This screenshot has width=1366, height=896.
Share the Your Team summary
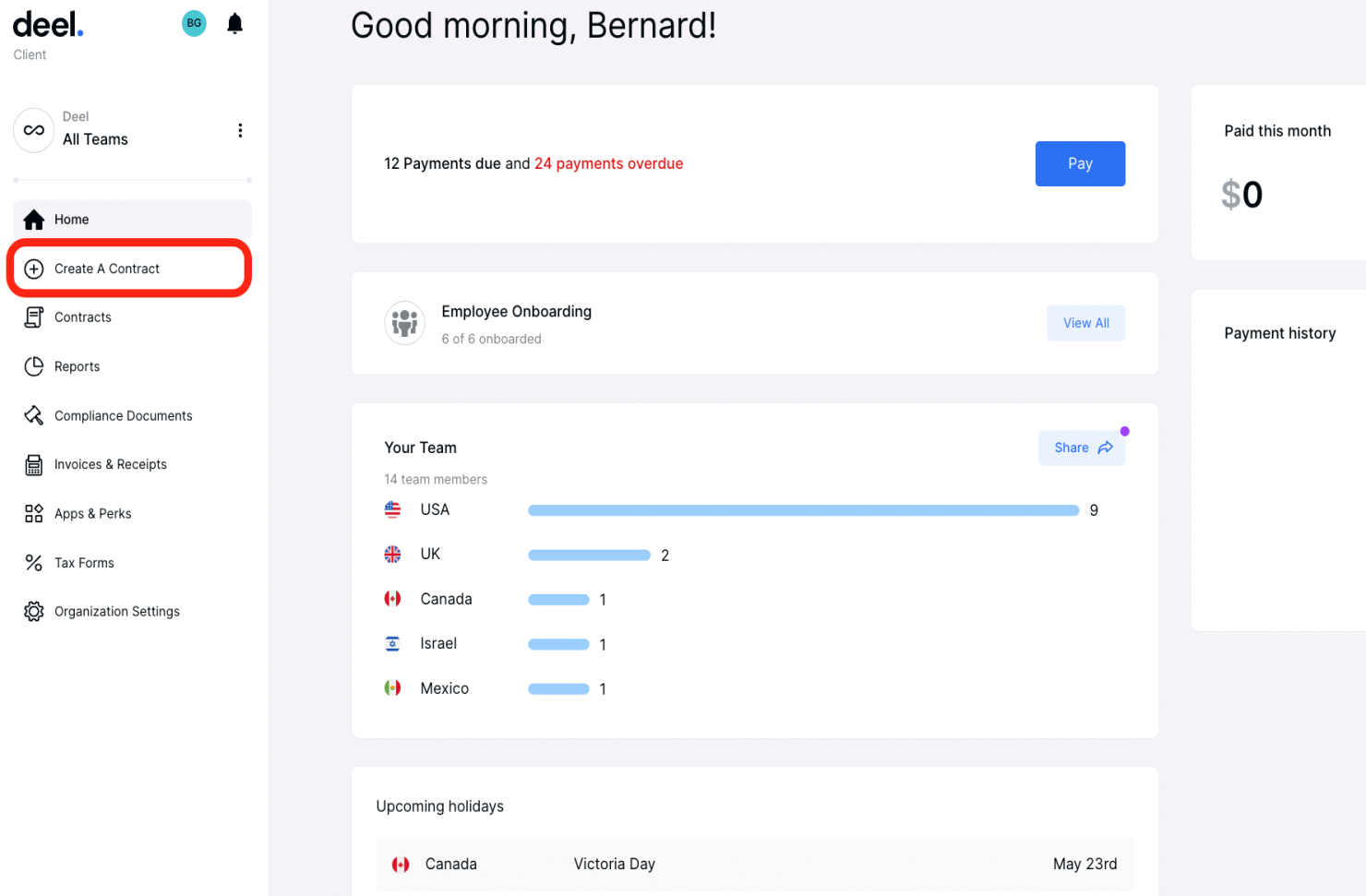(1082, 448)
